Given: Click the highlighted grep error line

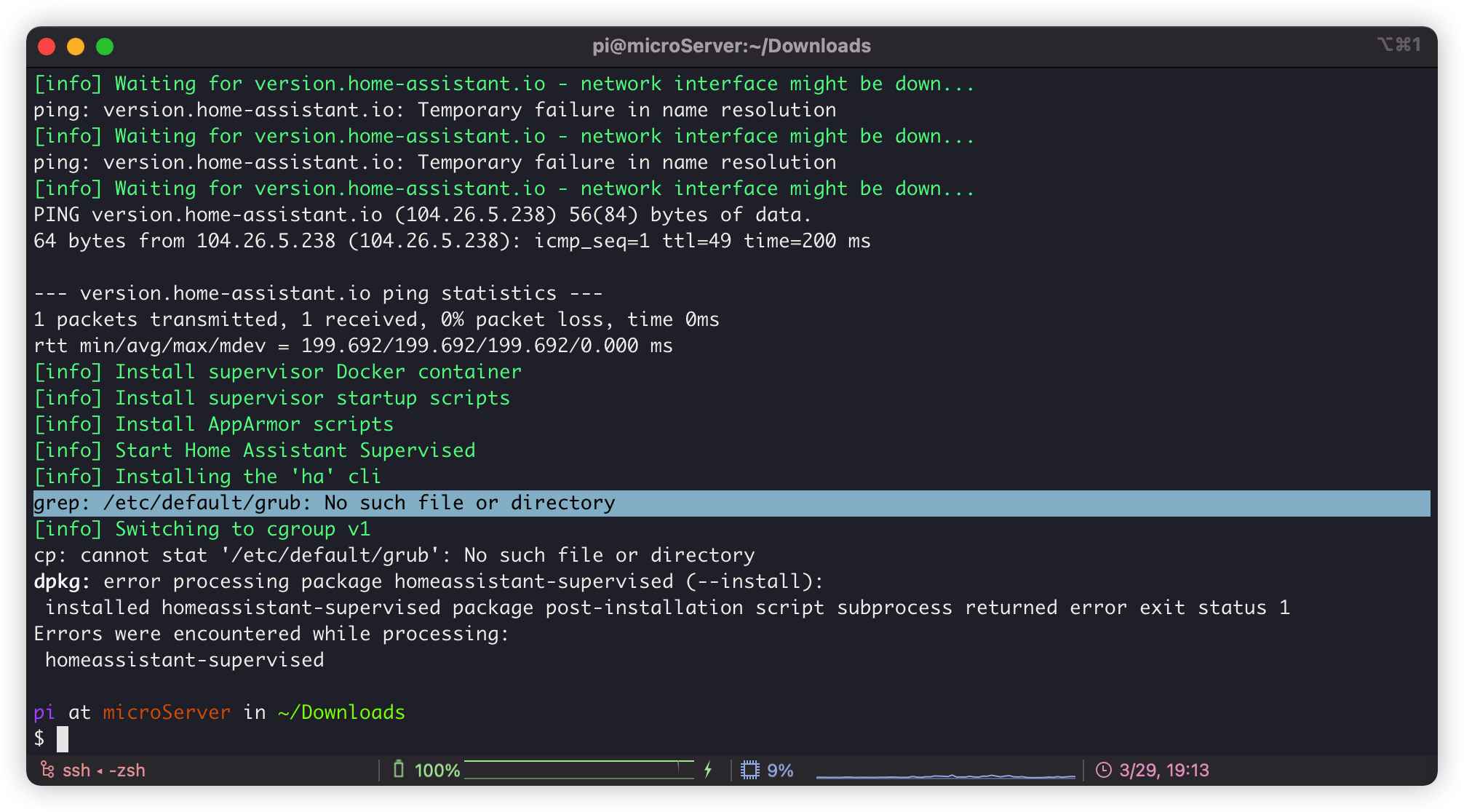Looking at the screenshot, I should coord(731,503).
